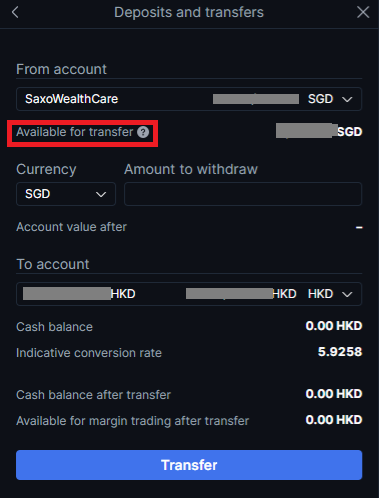Viewport: 379px width, 498px height.
Task: Click the To account section heading
Action: click(x=53, y=264)
